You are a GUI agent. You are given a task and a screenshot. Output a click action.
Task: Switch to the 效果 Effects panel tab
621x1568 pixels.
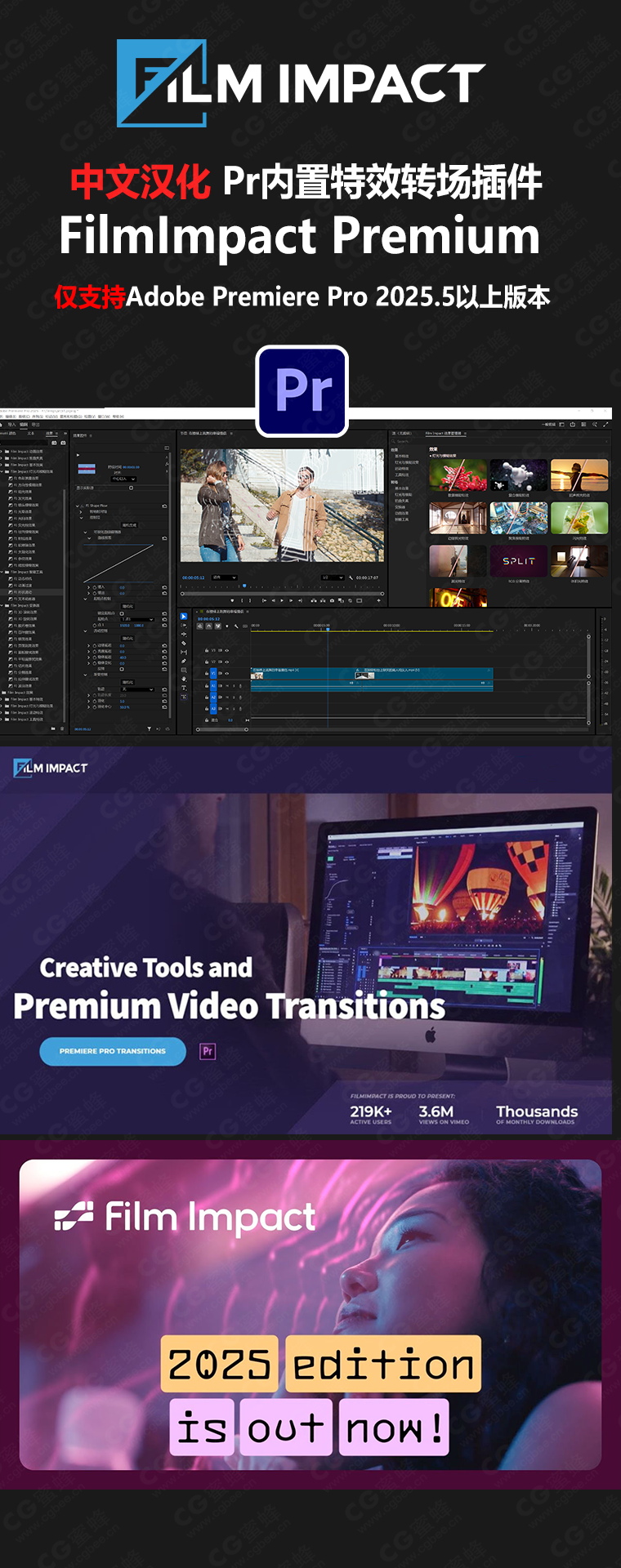[49, 433]
